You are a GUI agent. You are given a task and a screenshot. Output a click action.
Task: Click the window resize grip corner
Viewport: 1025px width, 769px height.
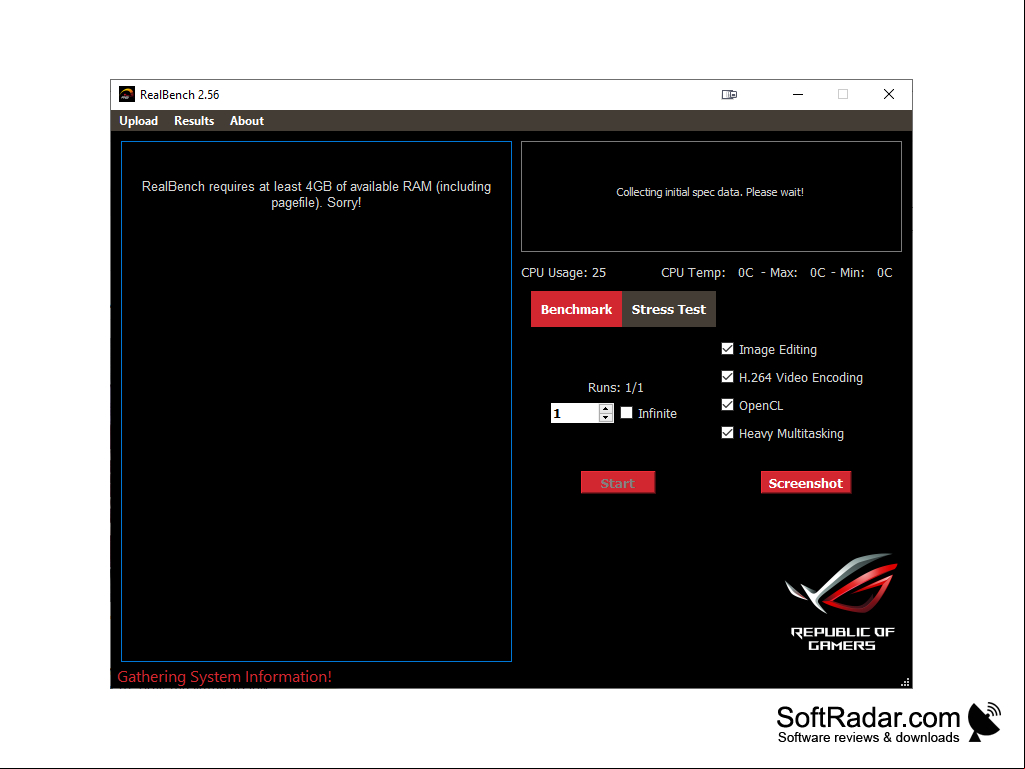(905, 682)
